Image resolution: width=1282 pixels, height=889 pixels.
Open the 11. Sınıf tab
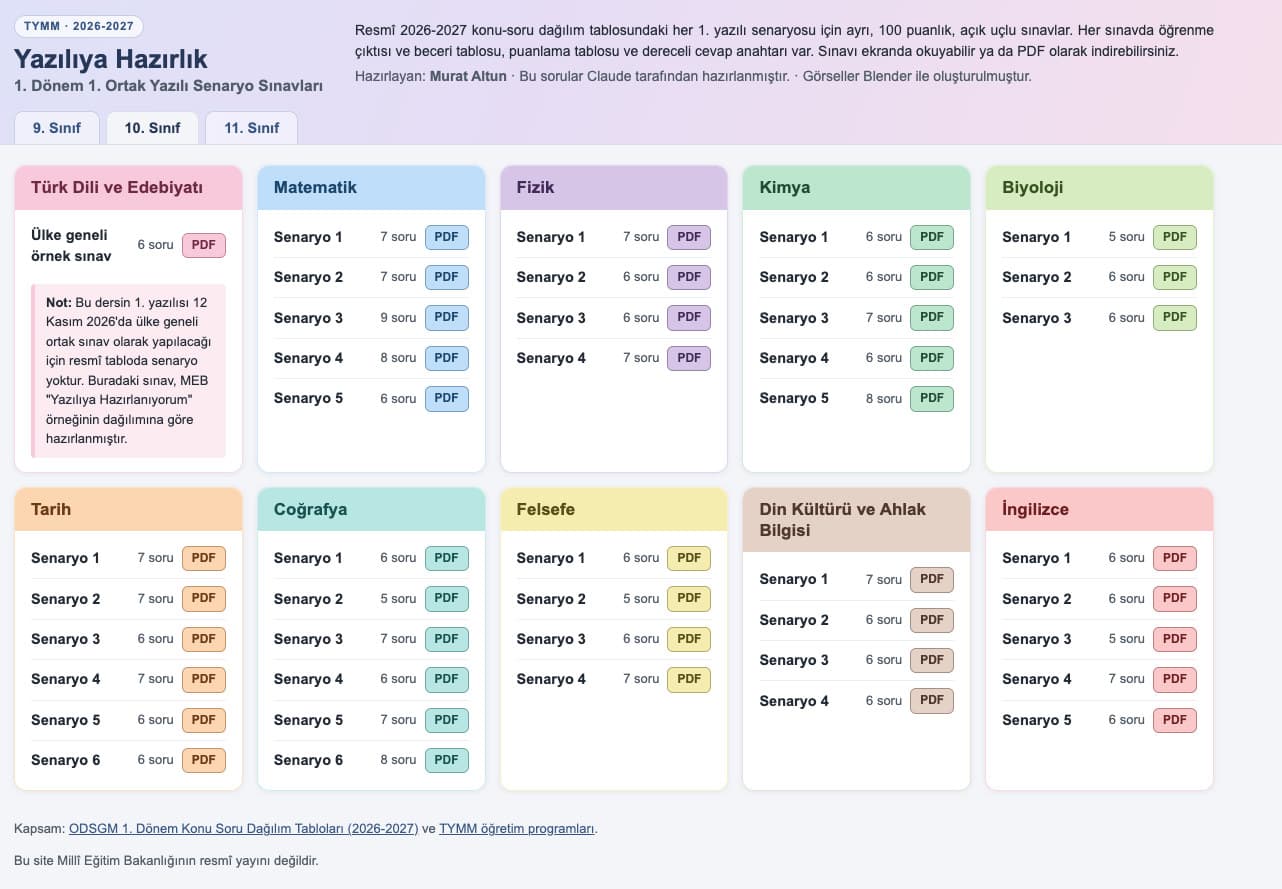coord(251,128)
